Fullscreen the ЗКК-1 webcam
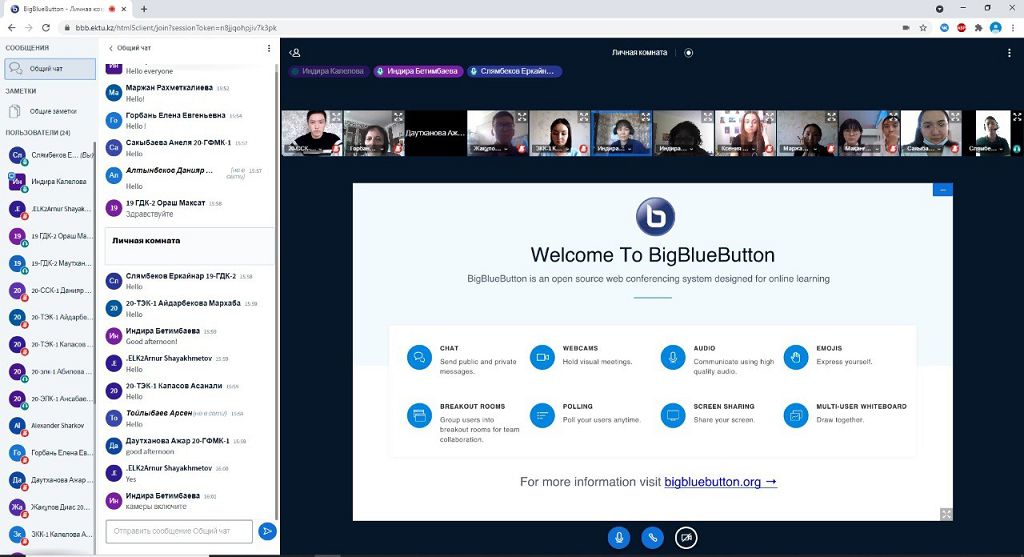This screenshot has width=1024, height=557. [x=583, y=117]
